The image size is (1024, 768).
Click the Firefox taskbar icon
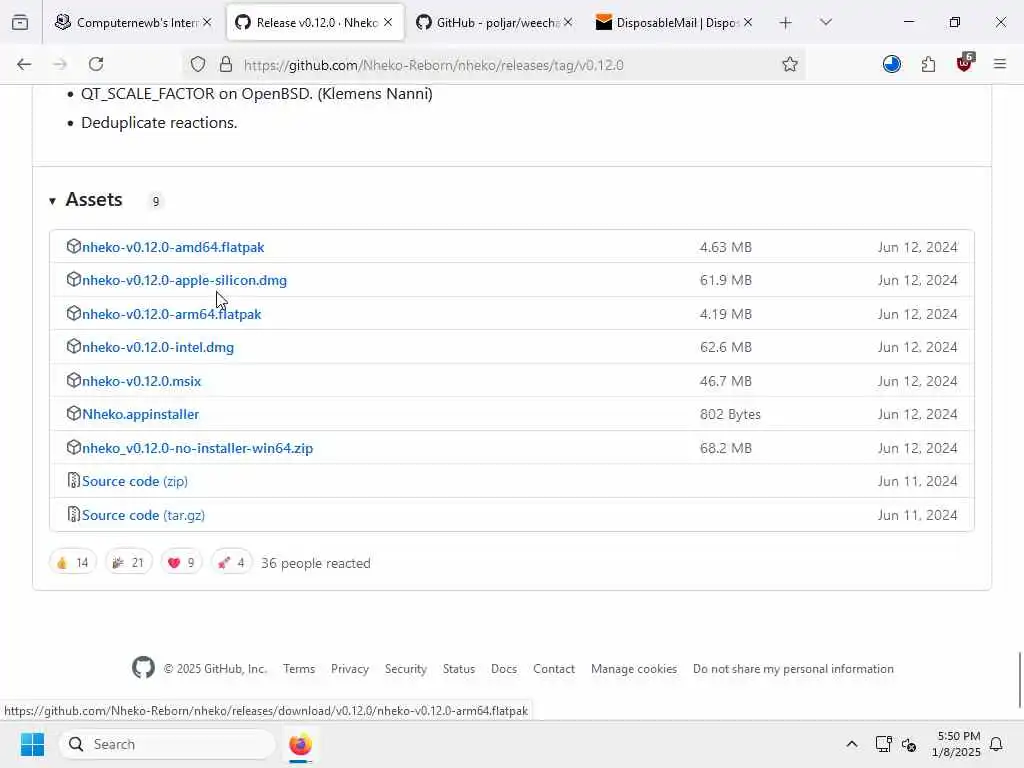tap(300, 744)
